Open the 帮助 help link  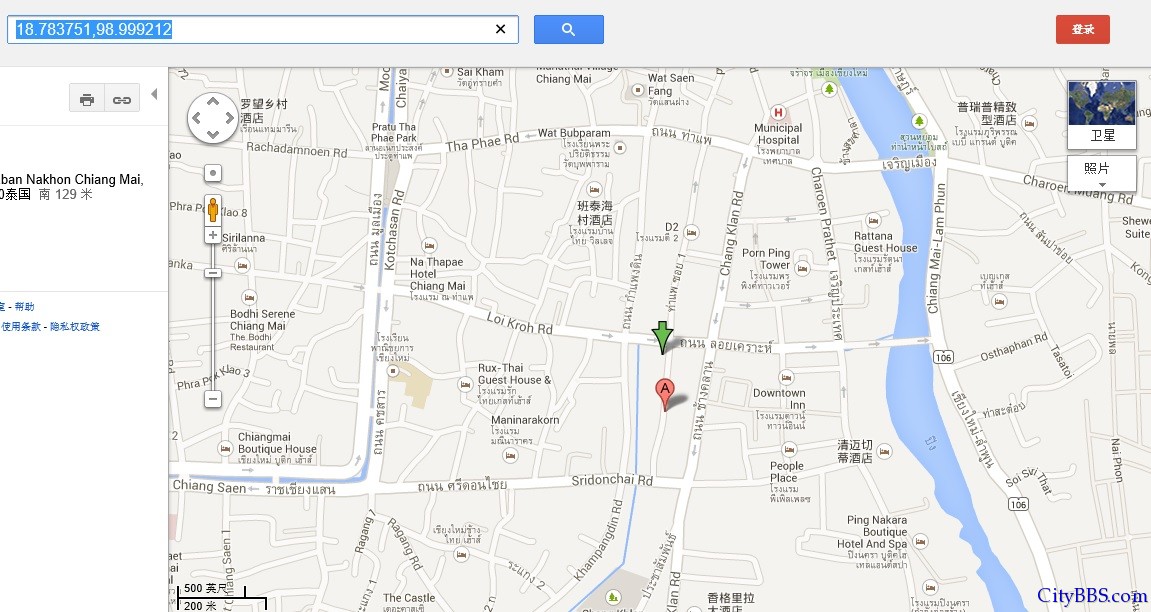(24, 307)
